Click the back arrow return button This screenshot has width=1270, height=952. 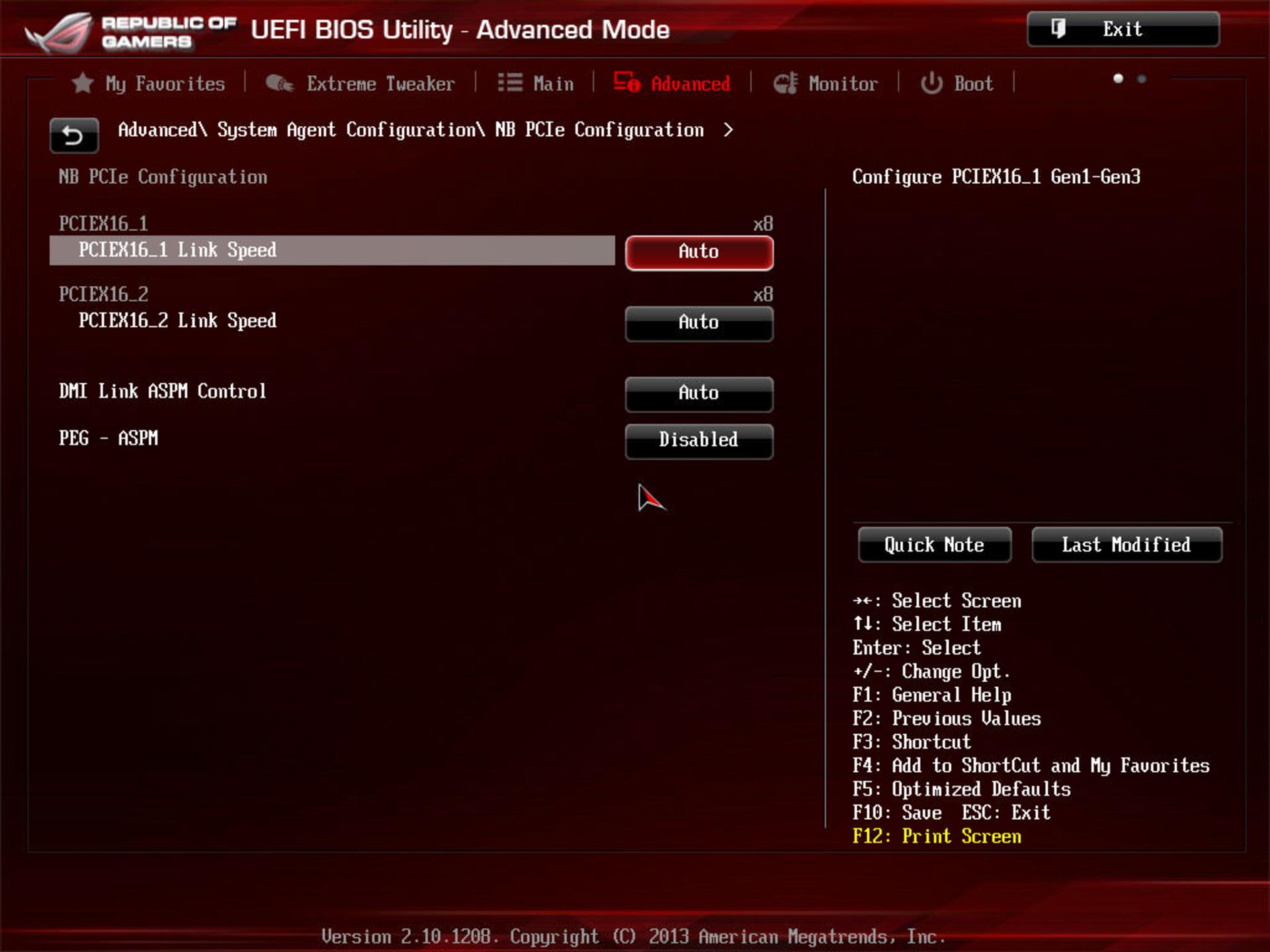click(x=74, y=136)
